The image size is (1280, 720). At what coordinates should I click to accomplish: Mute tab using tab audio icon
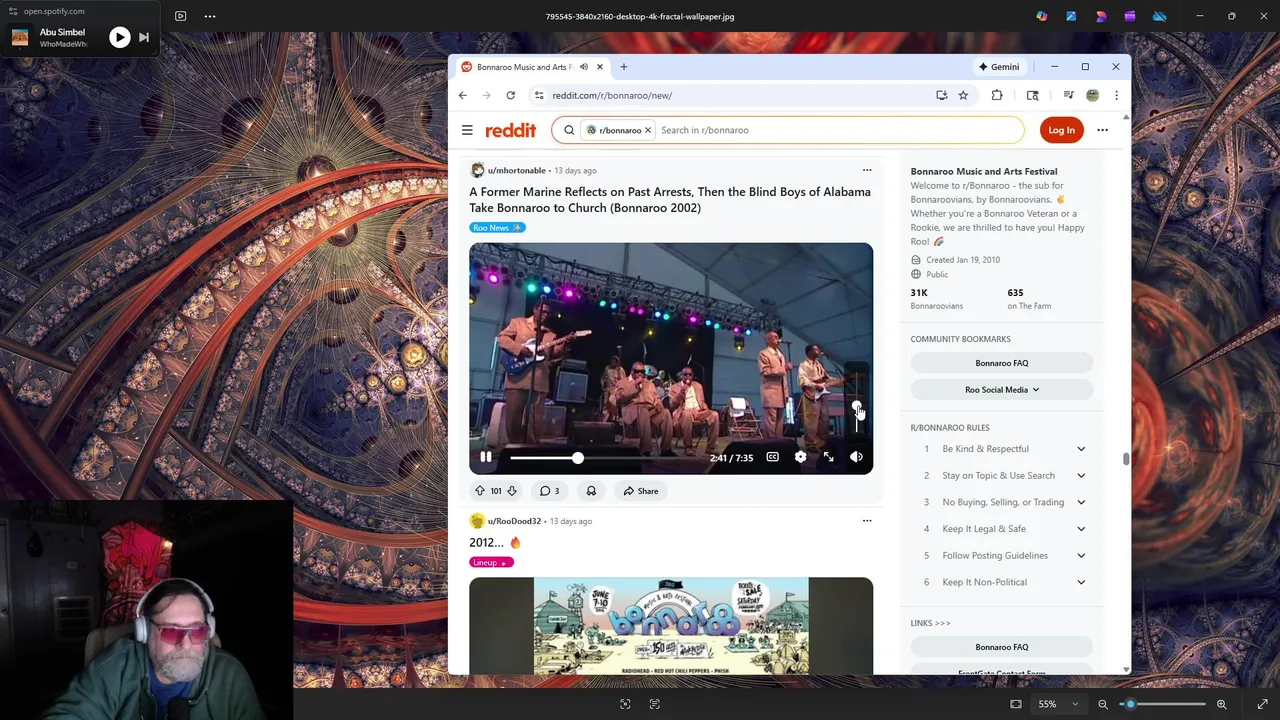coord(584,67)
